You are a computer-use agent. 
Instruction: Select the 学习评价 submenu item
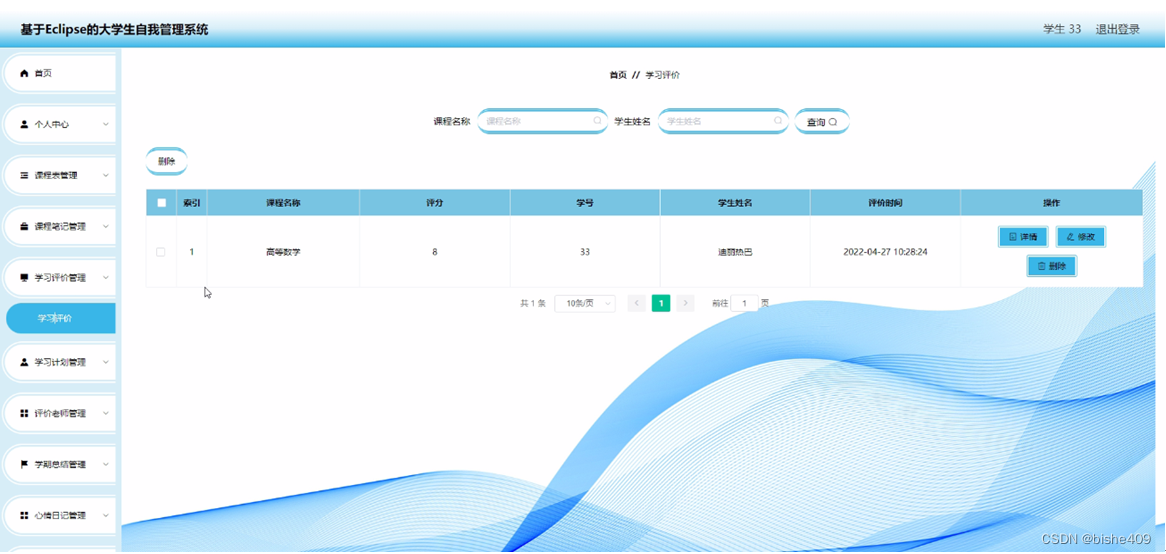(x=61, y=318)
